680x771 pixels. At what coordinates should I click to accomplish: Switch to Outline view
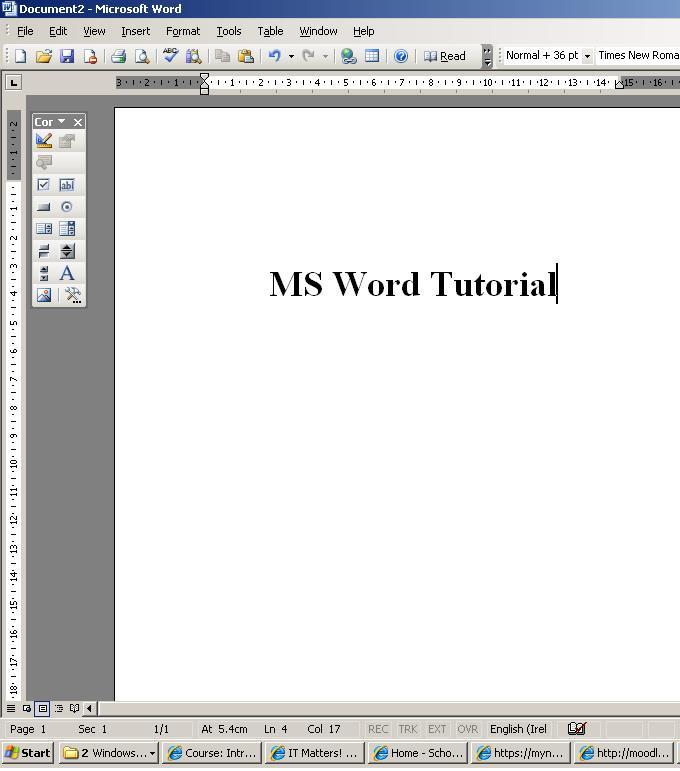click(x=59, y=709)
